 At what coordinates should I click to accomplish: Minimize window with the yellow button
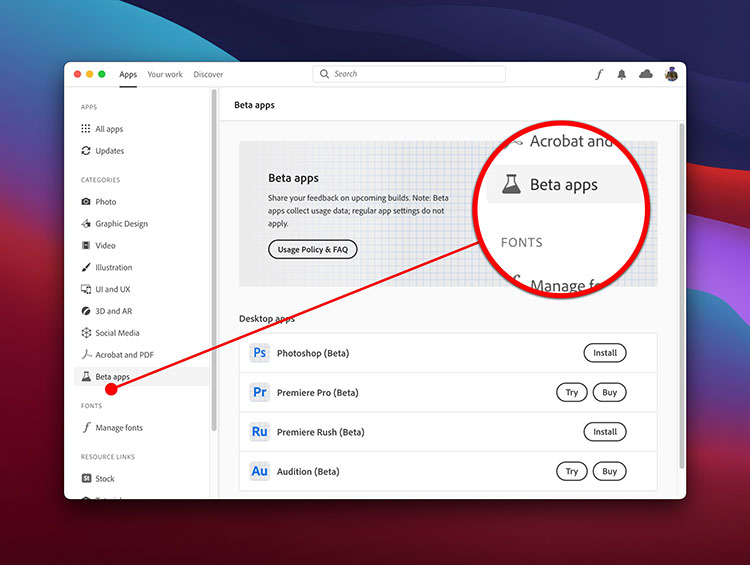89,74
